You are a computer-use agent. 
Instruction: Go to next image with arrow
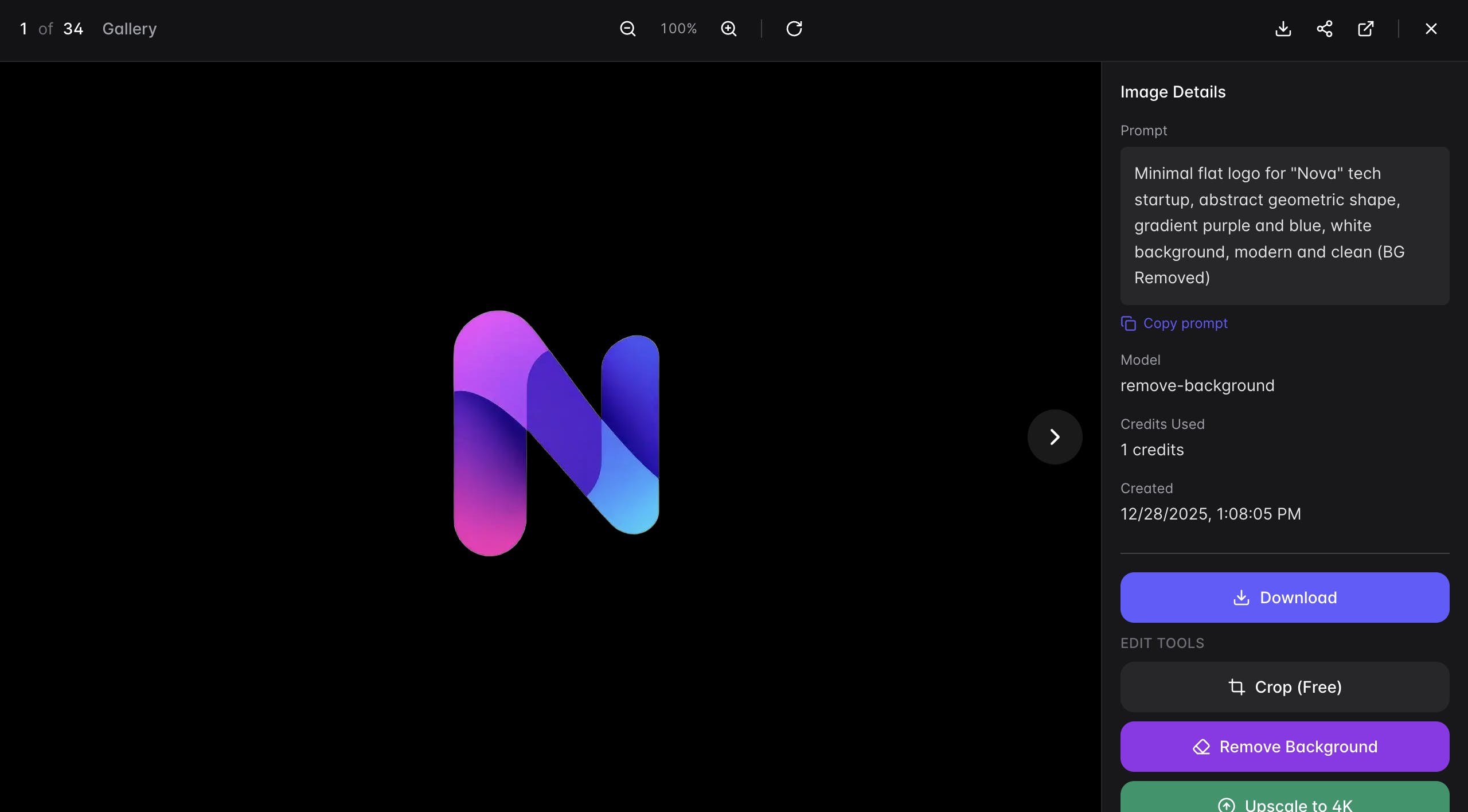pos(1055,437)
